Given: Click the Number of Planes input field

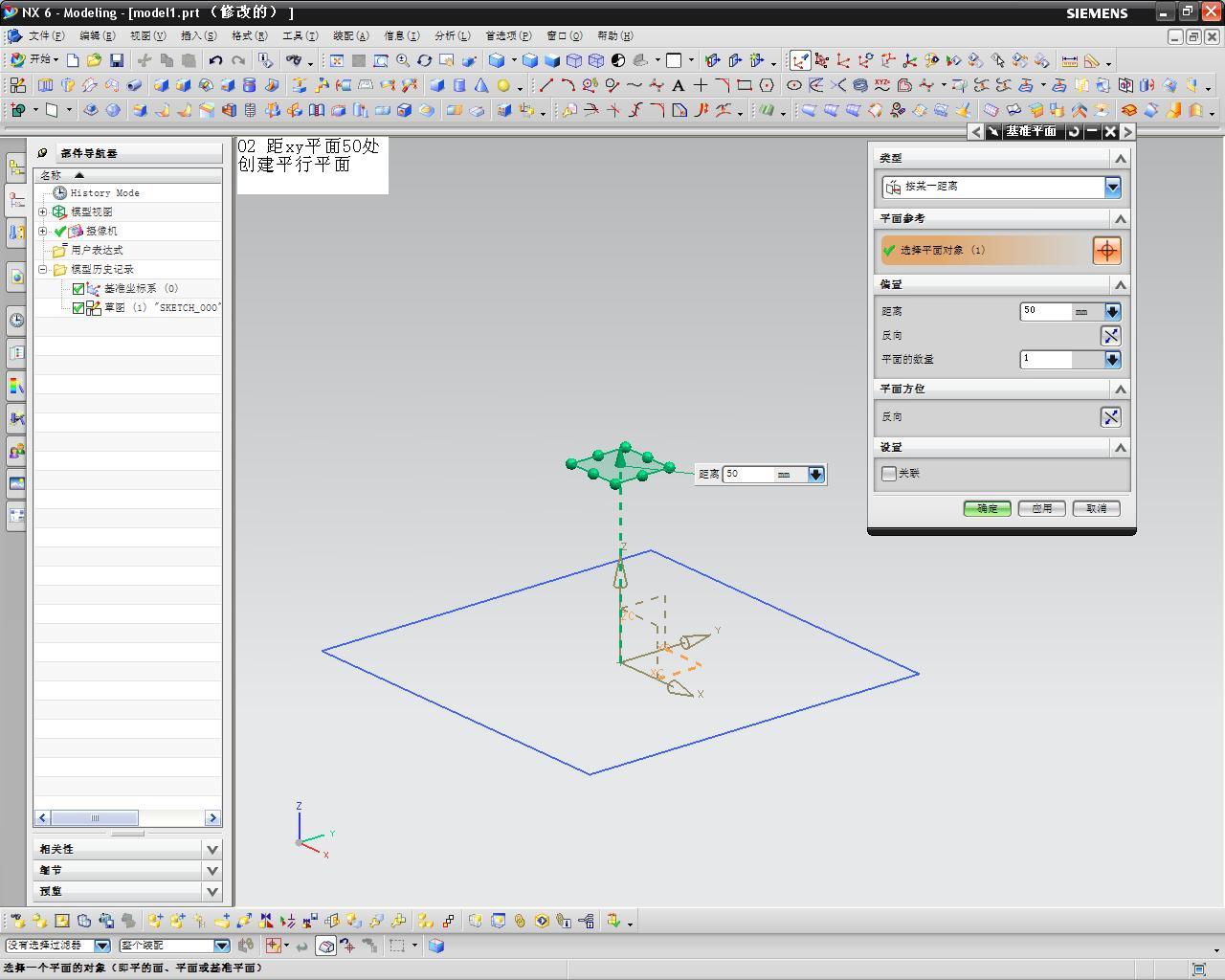Looking at the screenshot, I should click(x=1046, y=359).
